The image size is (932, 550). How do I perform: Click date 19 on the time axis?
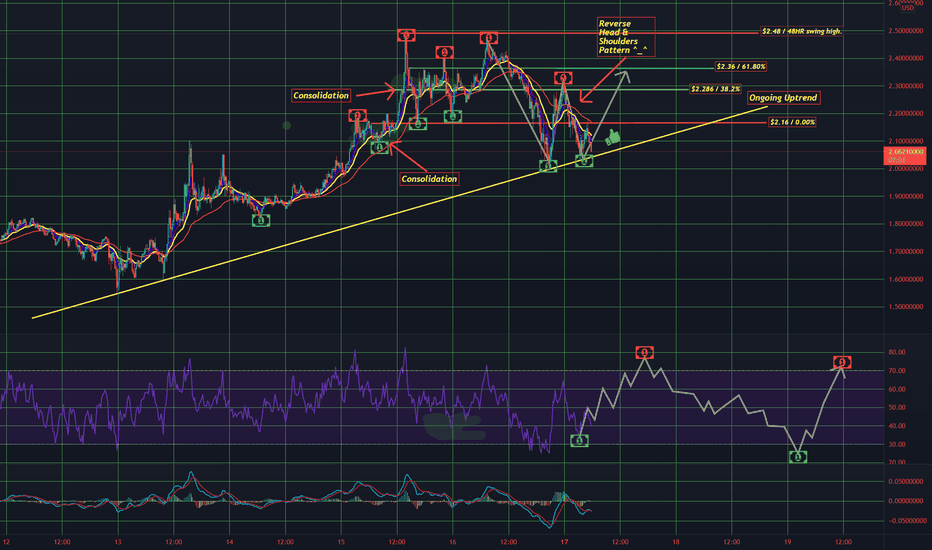(x=787, y=542)
